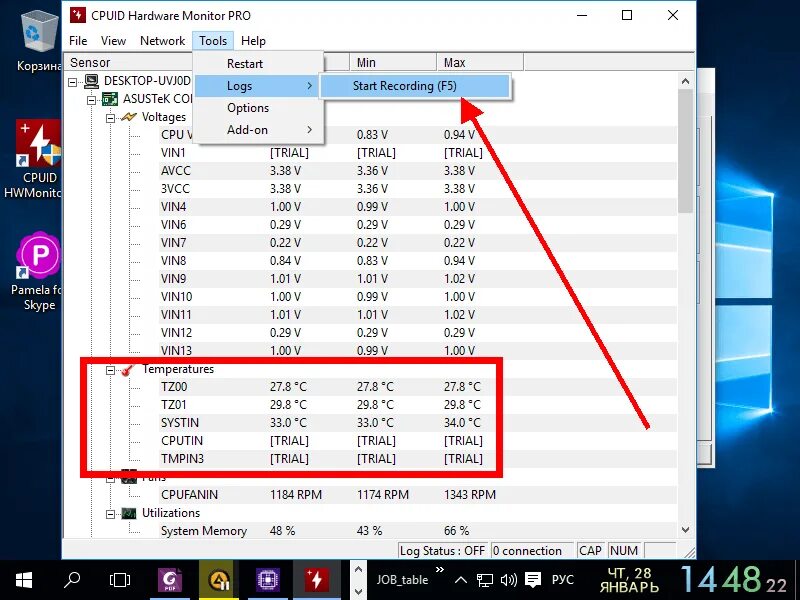Collapse the Temperatures group
This screenshot has width=800, height=600.
(110, 370)
